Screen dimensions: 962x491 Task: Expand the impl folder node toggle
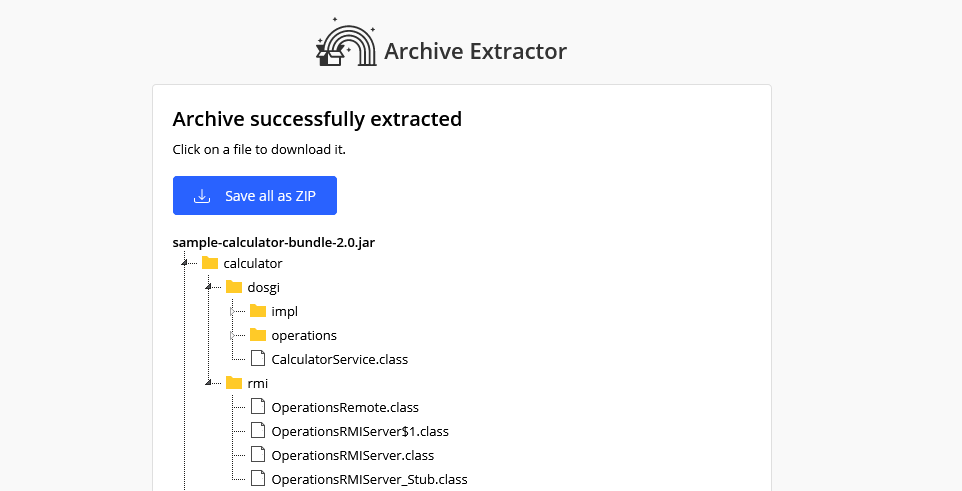[x=233, y=312]
